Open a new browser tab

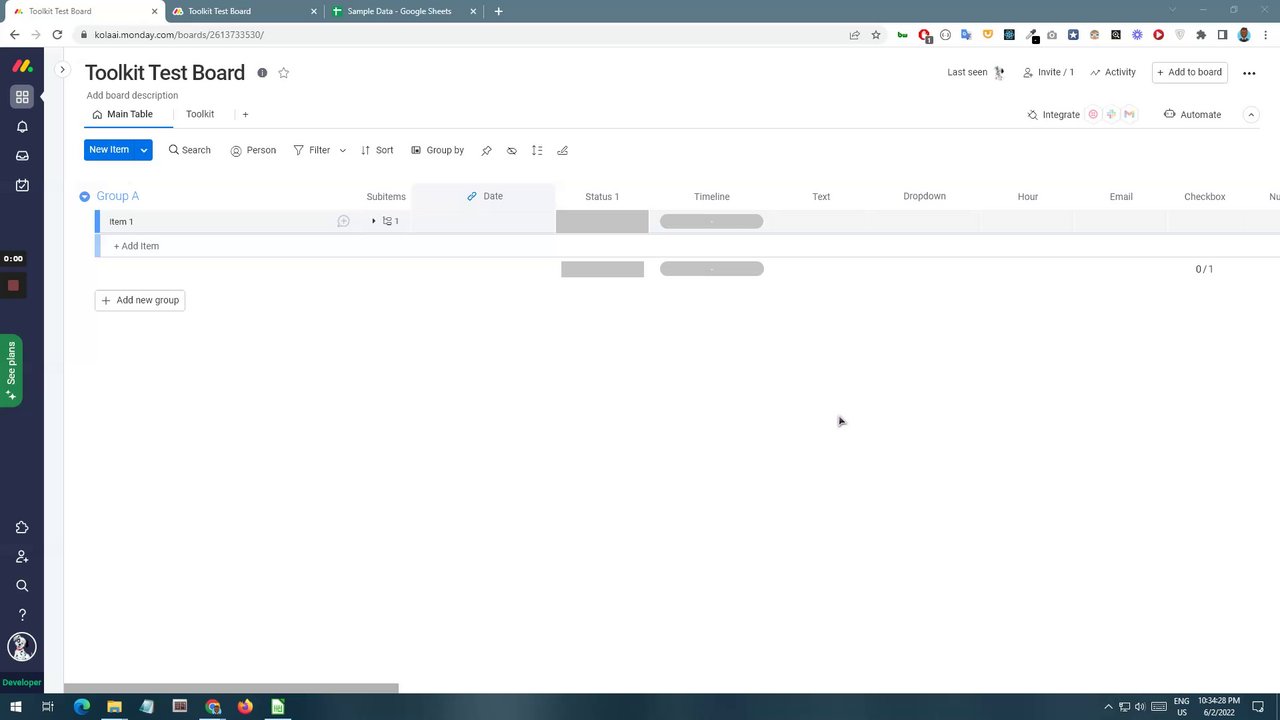498,11
